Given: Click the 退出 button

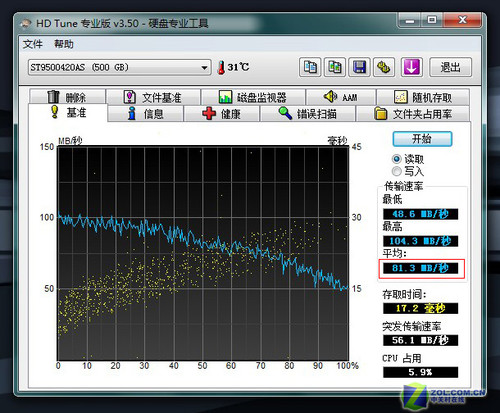Looking at the screenshot, I should (x=451, y=67).
